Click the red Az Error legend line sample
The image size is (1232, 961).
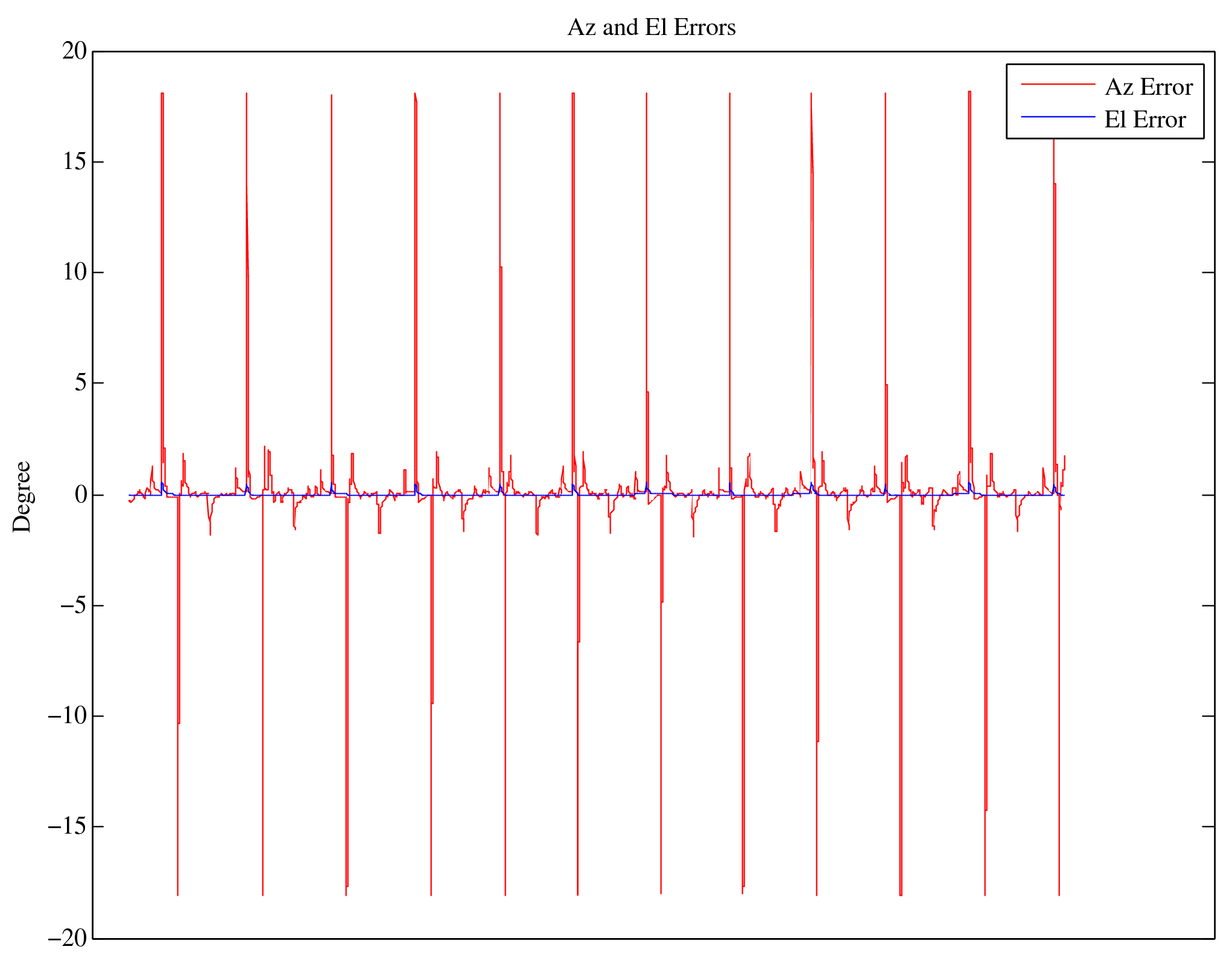coord(1057,85)
